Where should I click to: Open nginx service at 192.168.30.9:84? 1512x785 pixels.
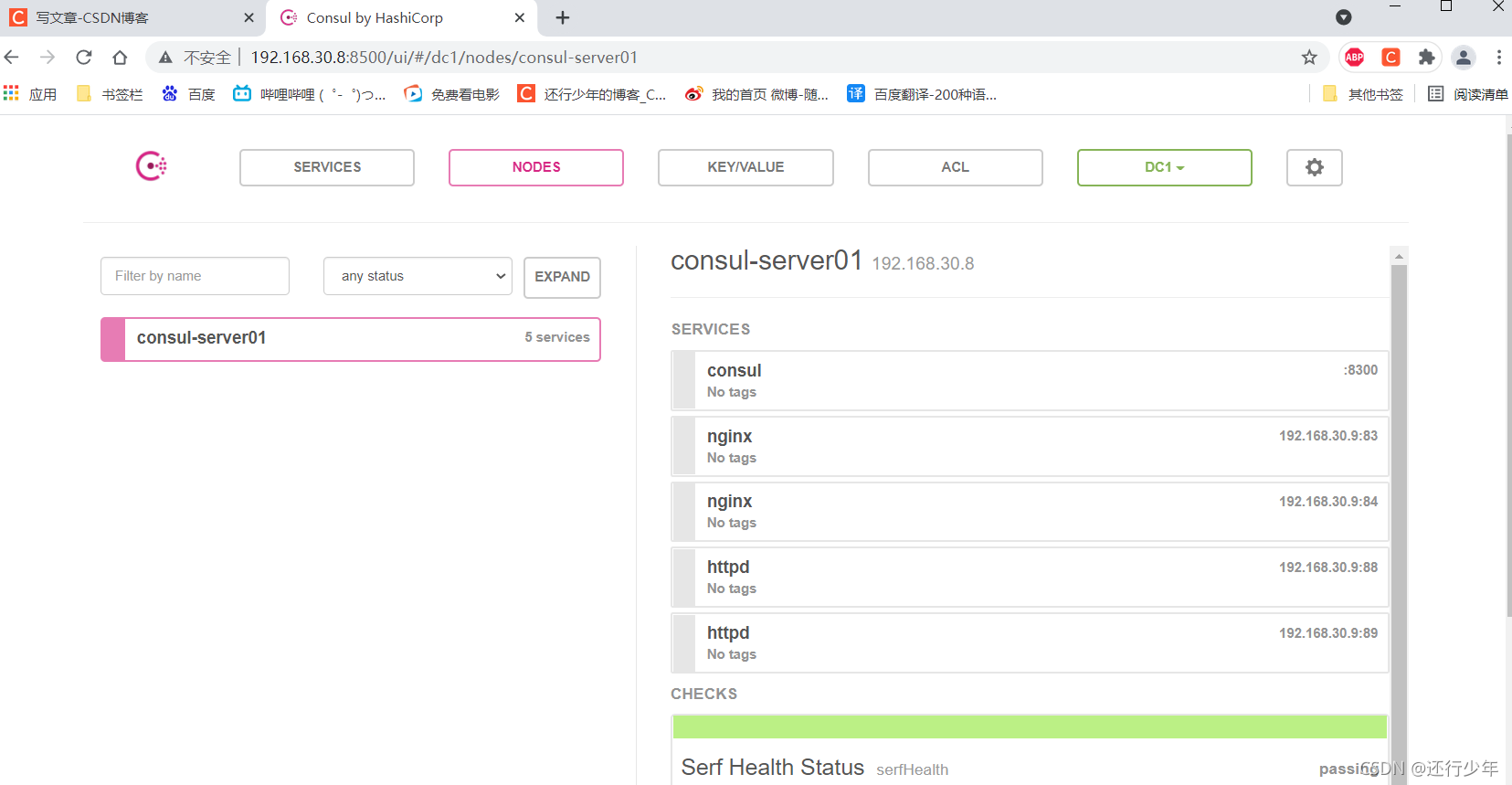1030,512
